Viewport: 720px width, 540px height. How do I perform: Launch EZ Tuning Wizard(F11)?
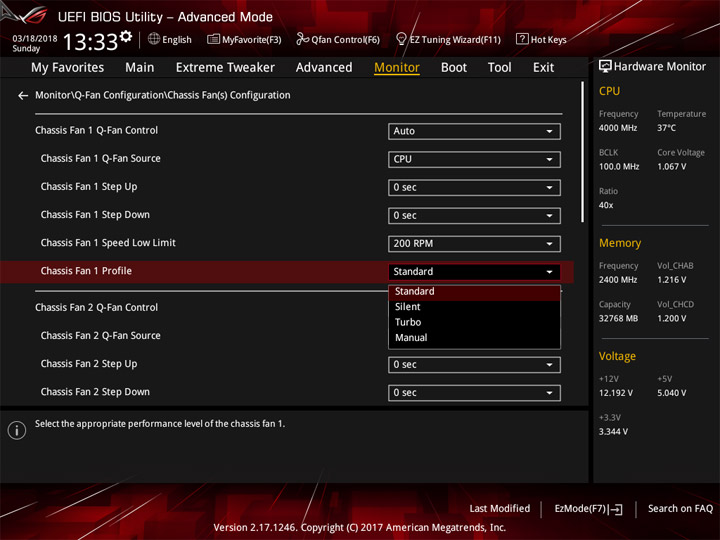(448, 39)
